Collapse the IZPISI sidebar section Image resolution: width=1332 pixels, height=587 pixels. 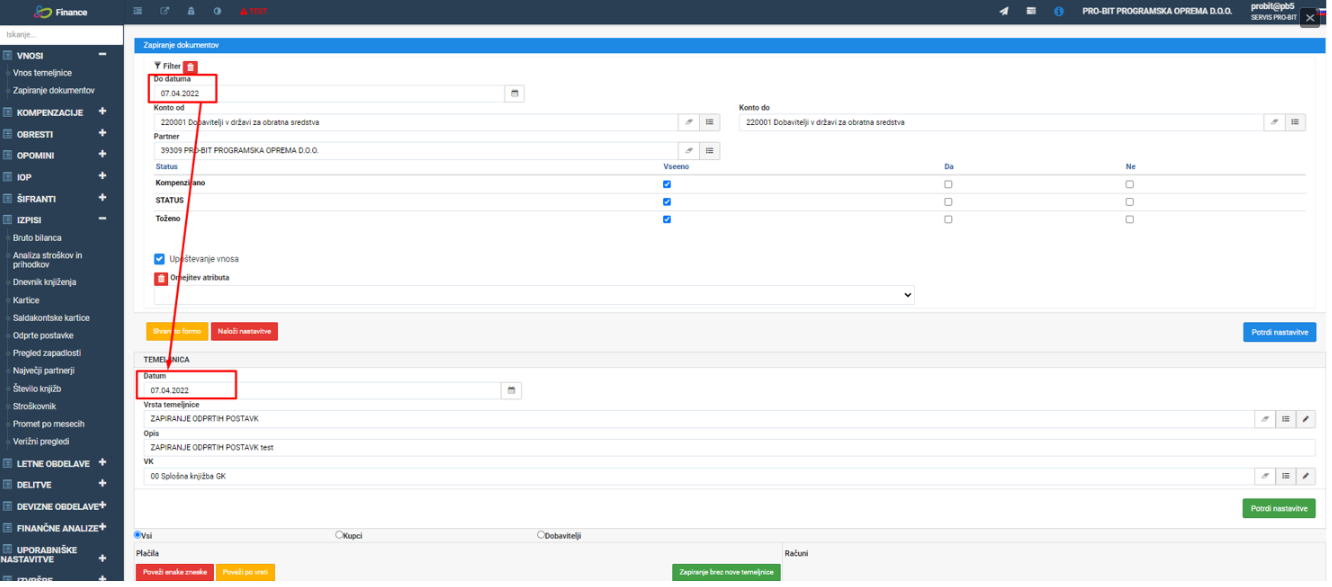102,219
